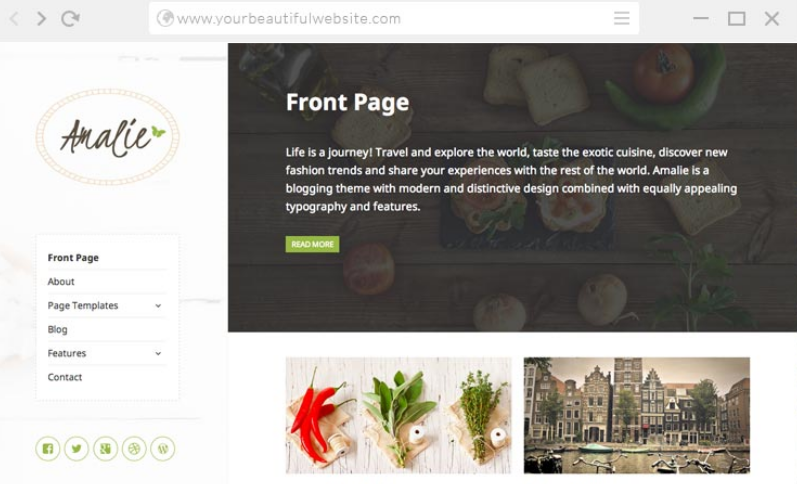Screen dimensions: 797x484
Task: Go forward with the browser forward arrow
Action: (x=42, y=19)
